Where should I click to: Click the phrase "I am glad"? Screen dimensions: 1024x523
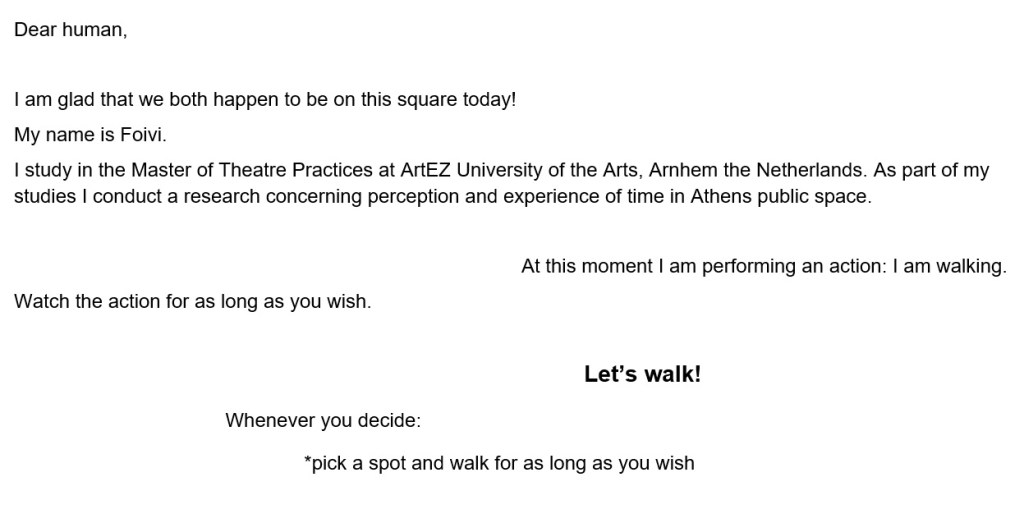tap(50, 101)
